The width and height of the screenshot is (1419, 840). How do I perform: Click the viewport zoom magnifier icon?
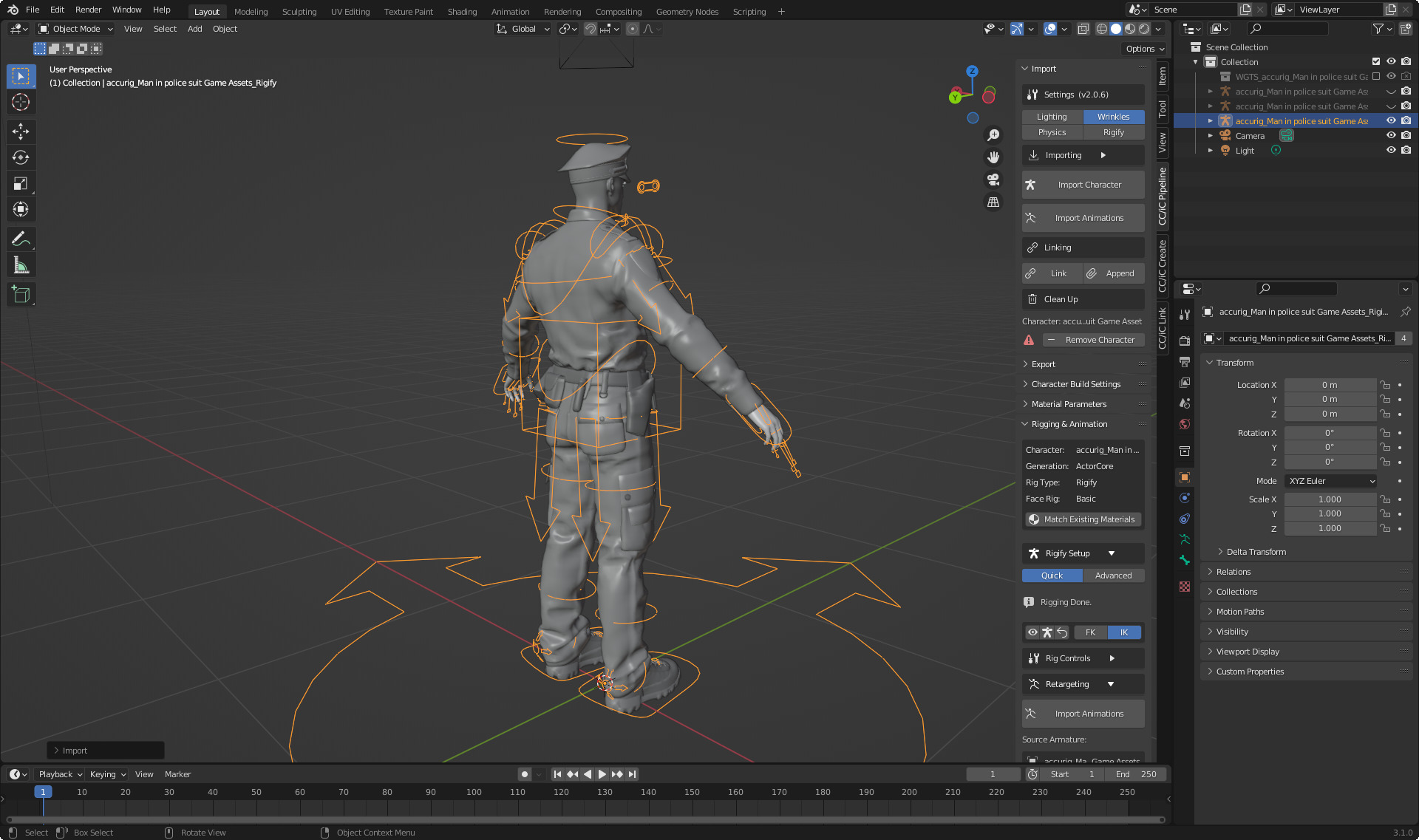(x=993, y=135)
